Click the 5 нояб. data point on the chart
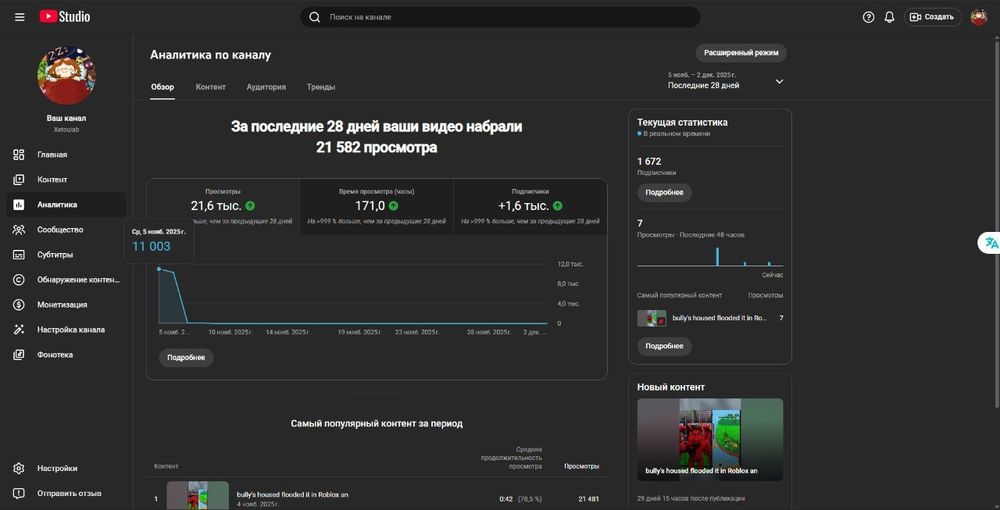This screenshot has width=1000, height=510. pos(159,269)
